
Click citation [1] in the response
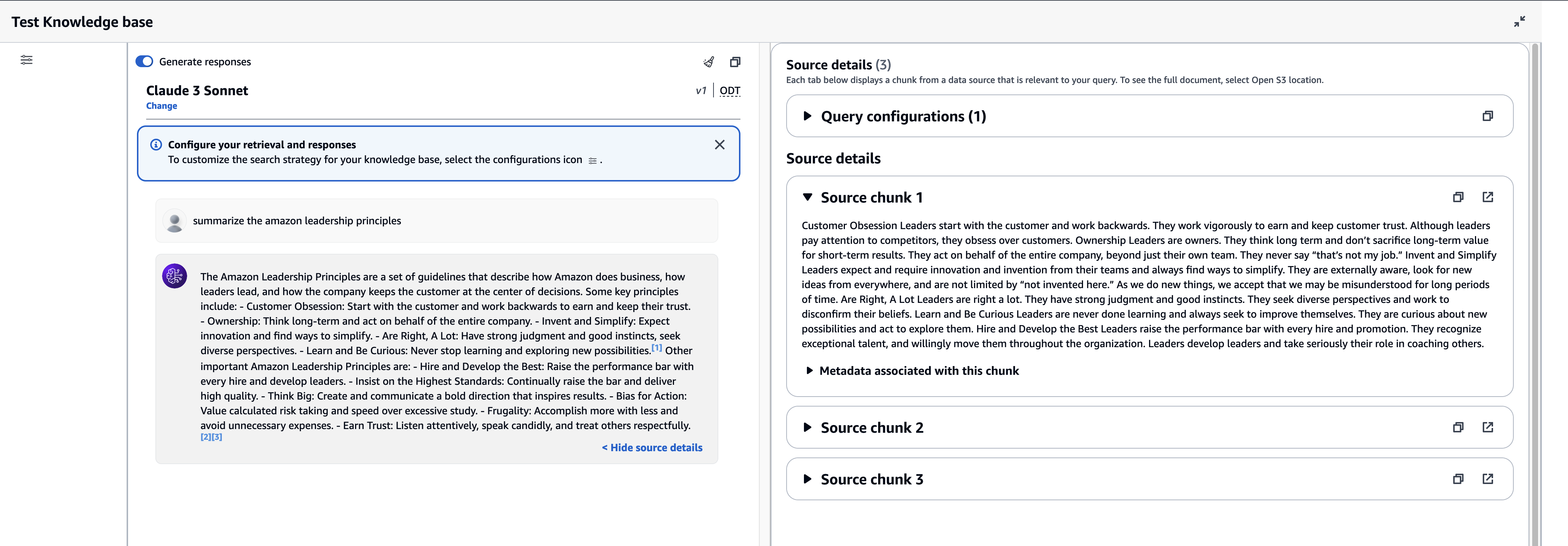656,348
